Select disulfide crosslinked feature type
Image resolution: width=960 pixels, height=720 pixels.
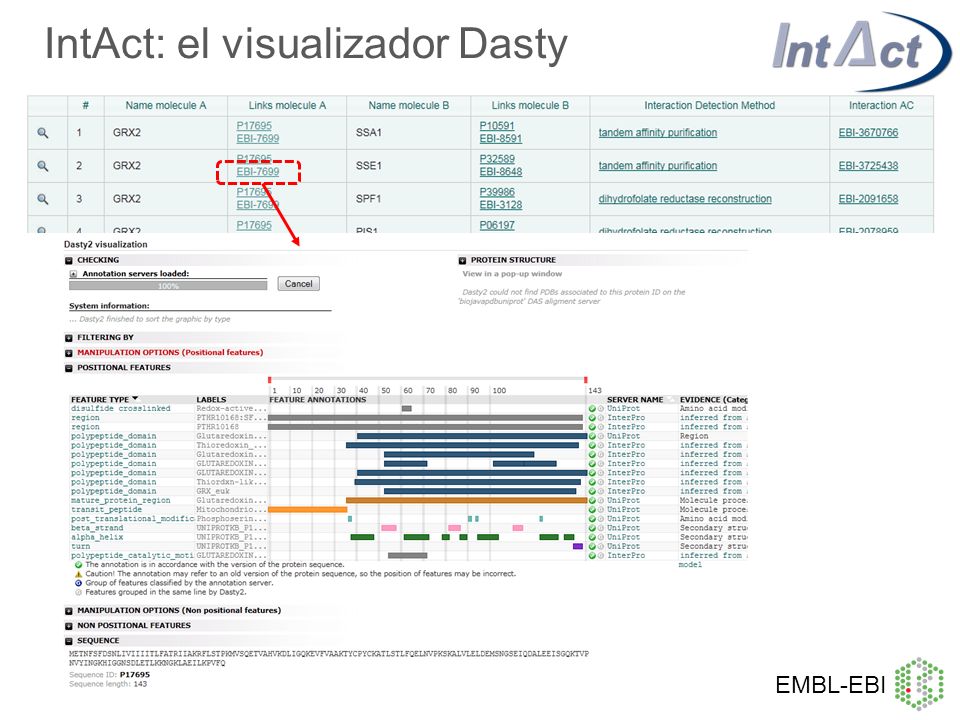tap(121, 408)
